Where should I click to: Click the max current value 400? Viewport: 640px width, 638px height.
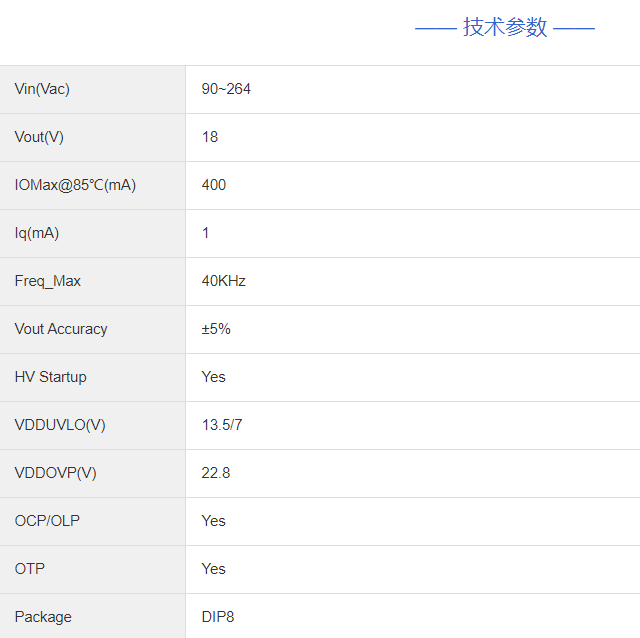point(213,185)
